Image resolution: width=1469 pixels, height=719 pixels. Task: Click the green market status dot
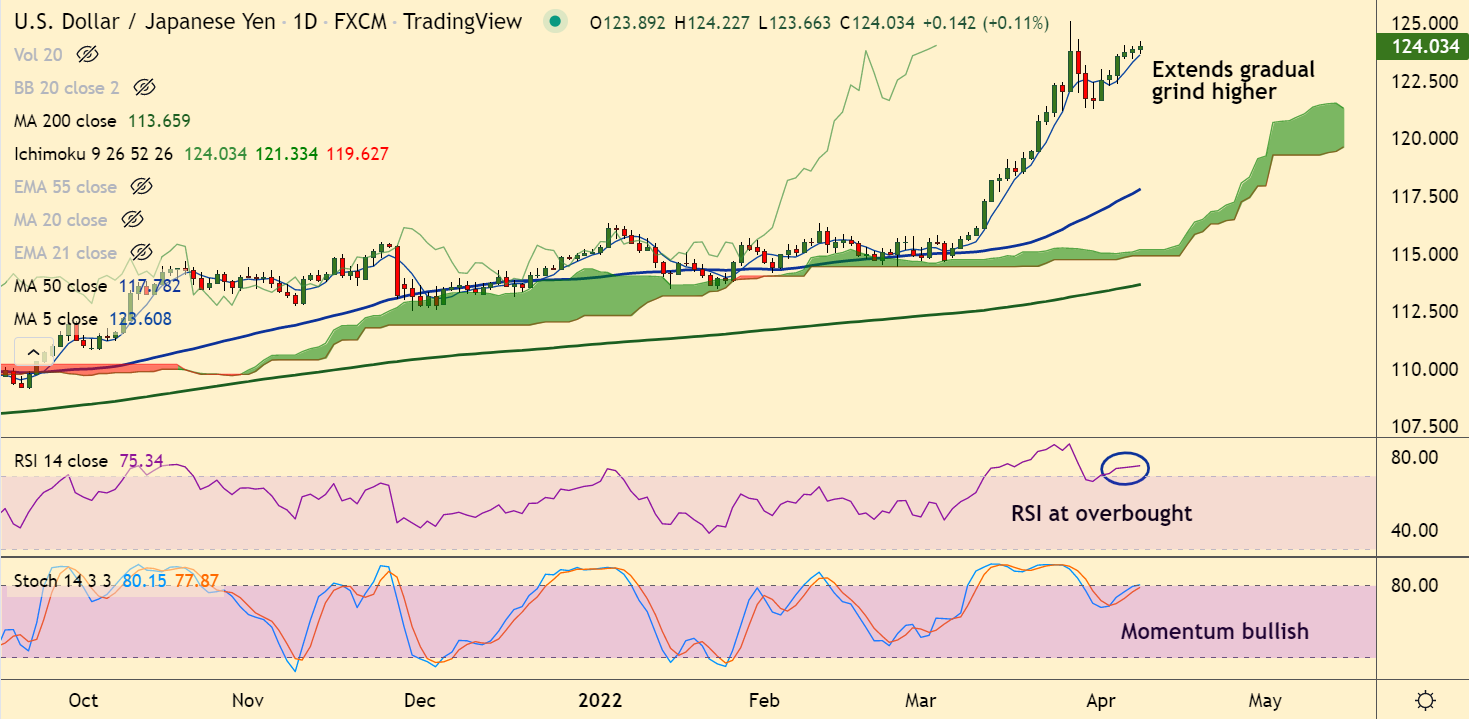(557, 21)
